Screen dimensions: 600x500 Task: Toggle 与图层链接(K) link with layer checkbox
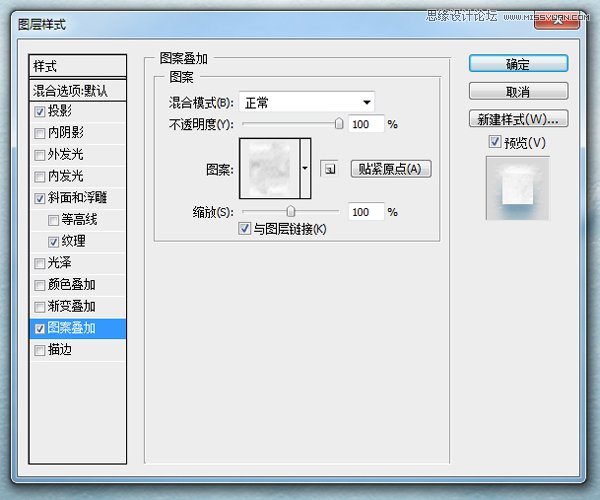244,228
